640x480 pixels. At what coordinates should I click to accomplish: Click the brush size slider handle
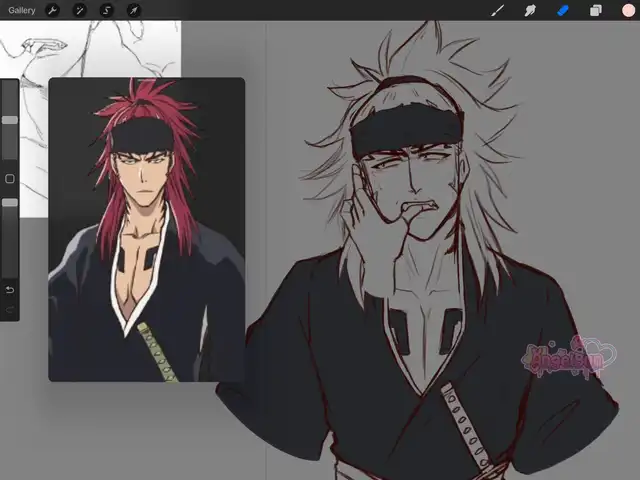pyautogui.click(x=9, y=119)
